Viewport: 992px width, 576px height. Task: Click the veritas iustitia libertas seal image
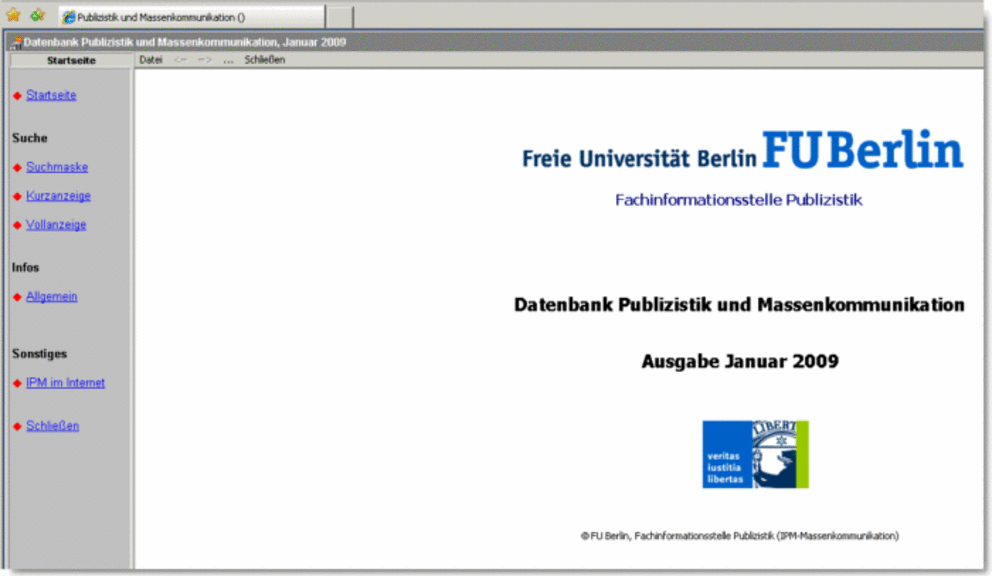pos(755,454)
